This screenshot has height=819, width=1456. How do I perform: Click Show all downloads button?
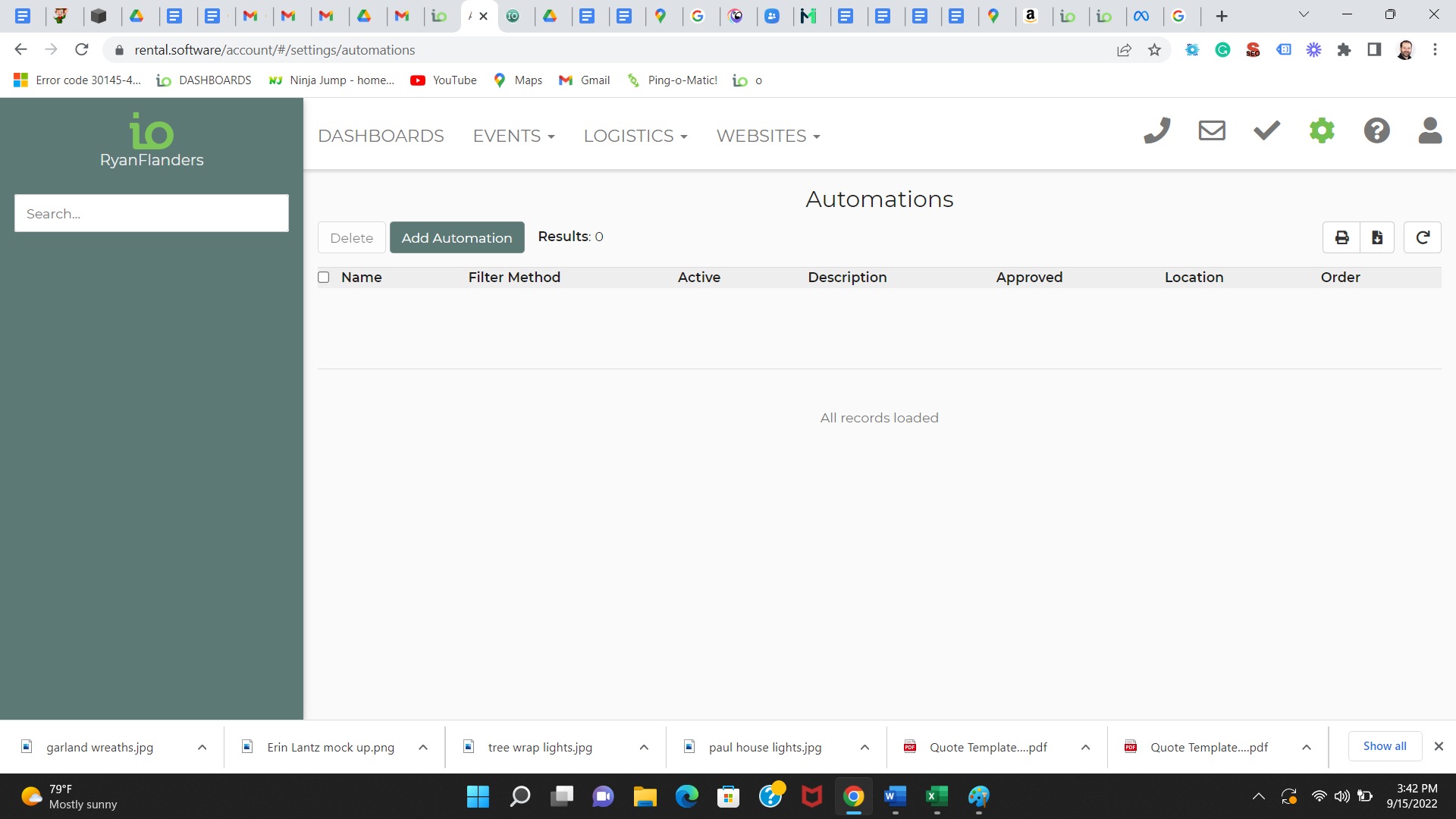pyautogui.click(x=1384, y=746)
